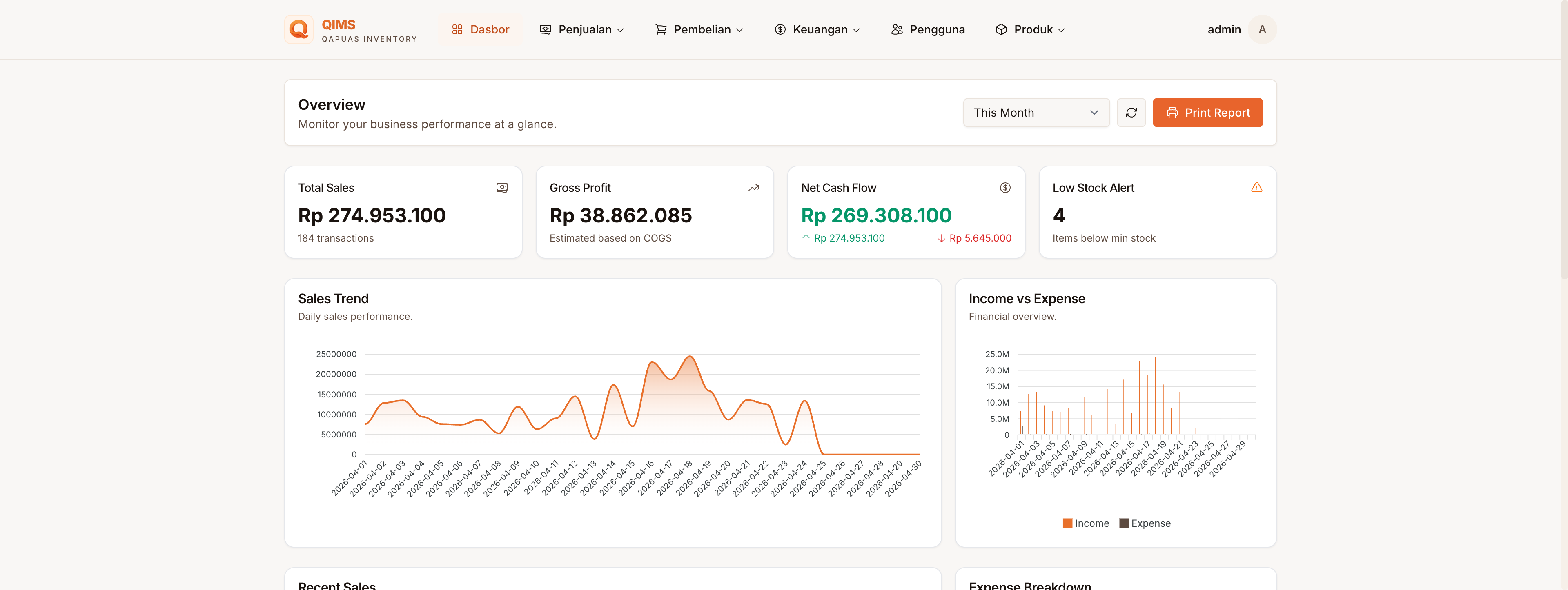Click the Pengguna users icon

pos(897,29)
